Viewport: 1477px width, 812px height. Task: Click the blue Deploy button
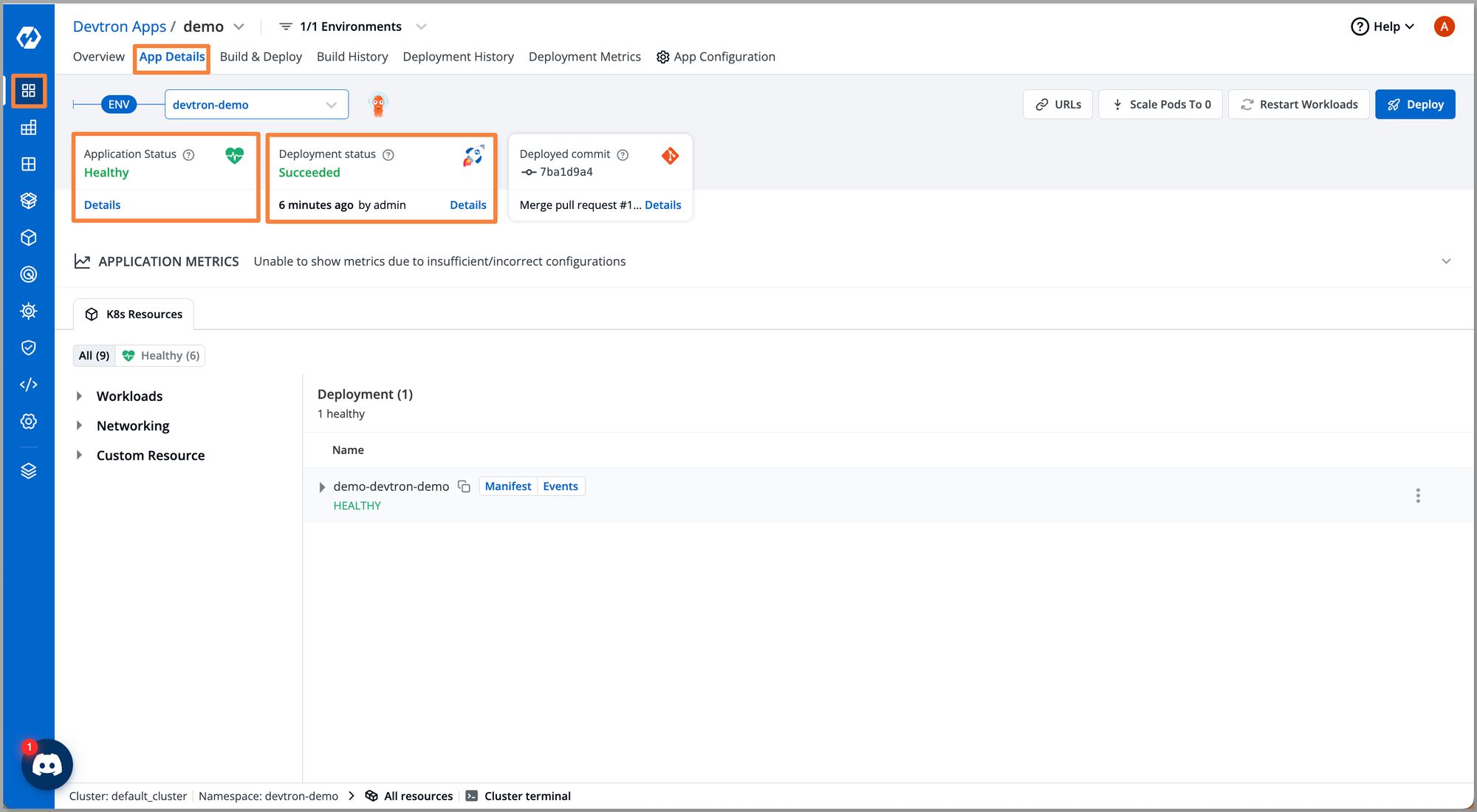pyautogui.click(x=1415, y=105)
